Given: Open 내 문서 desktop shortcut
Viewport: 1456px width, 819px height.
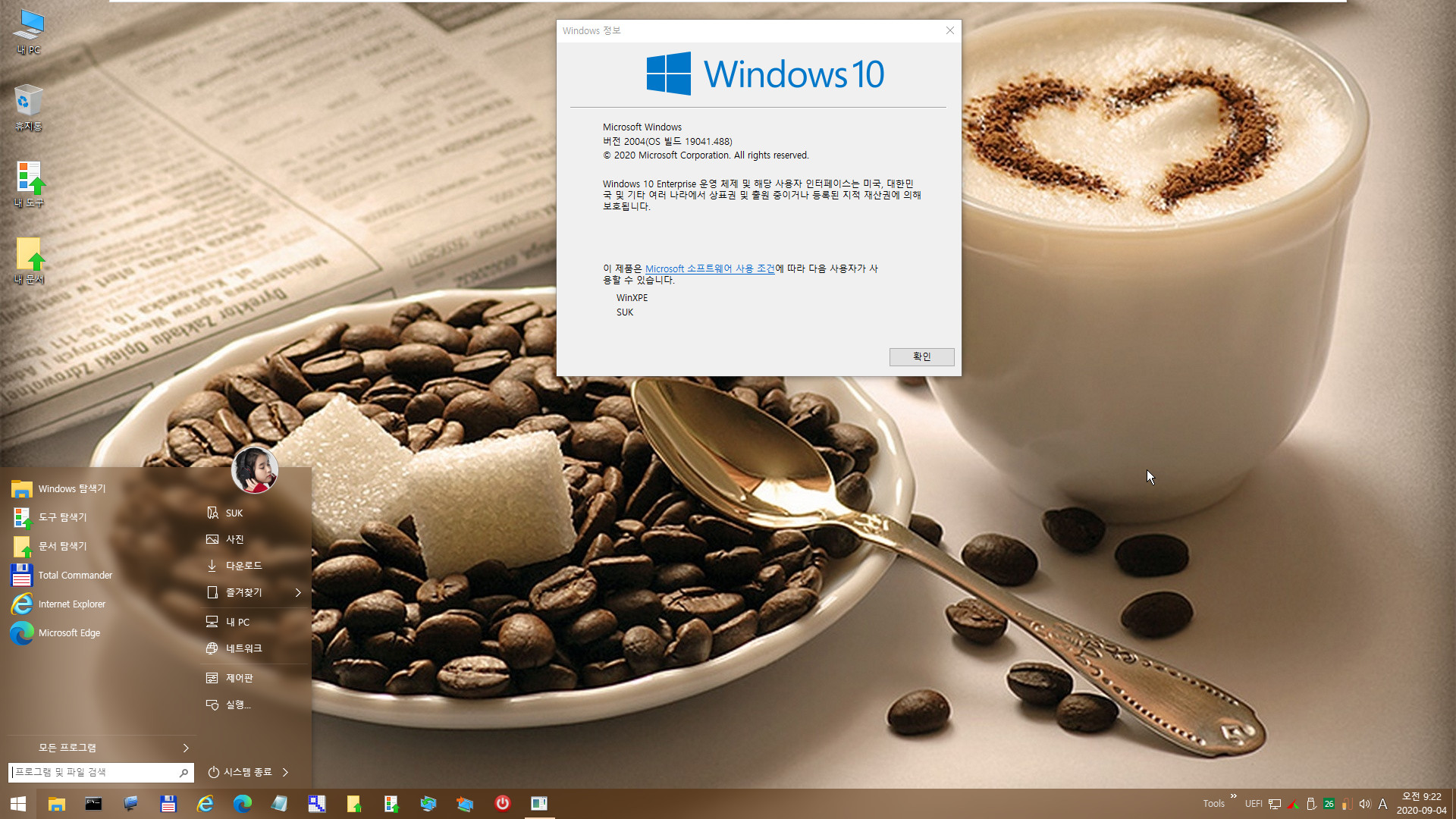Looking at the screenshot, I should (29, 261).
